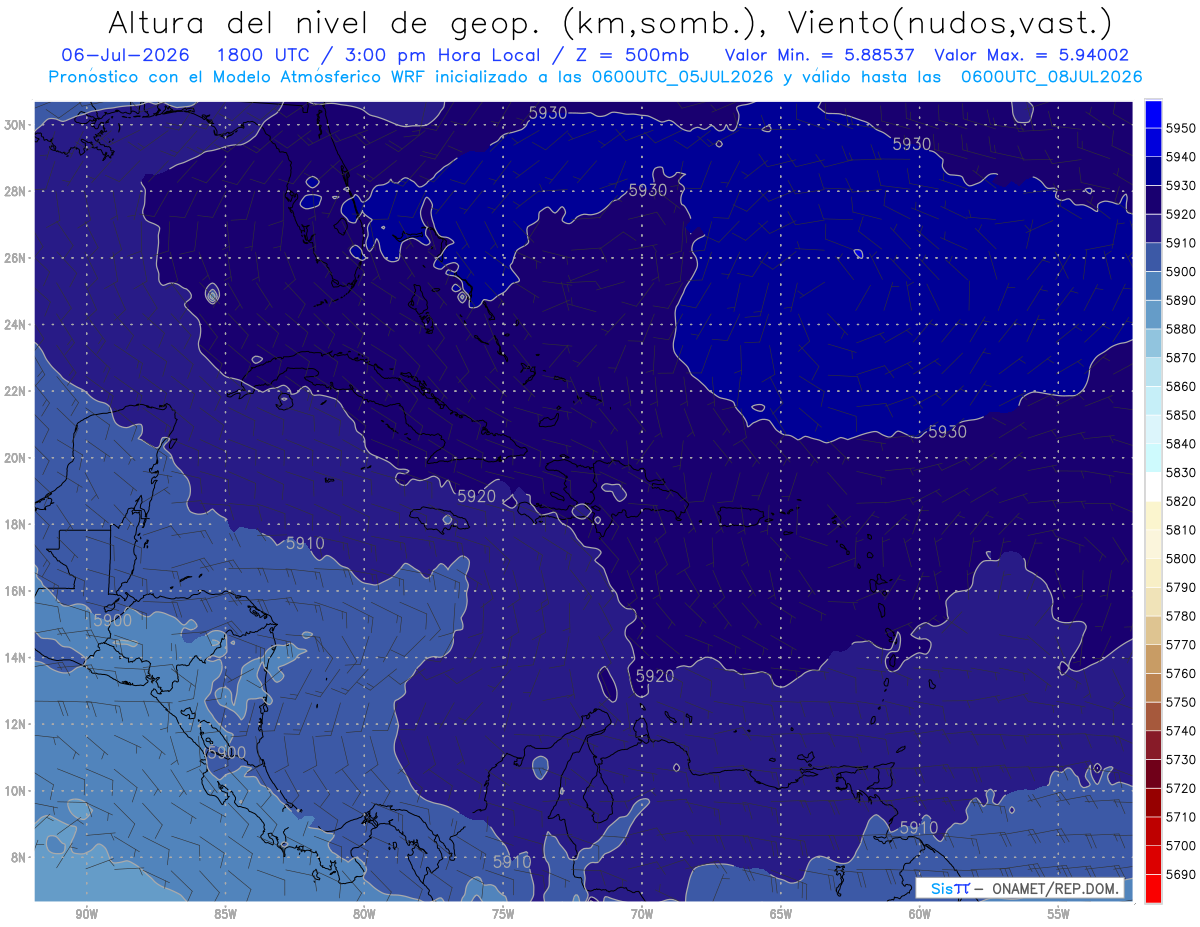The width and height of the screenshot is (1200, 927).
Task: Click the 75W longitude axis label
Action: 503,914
